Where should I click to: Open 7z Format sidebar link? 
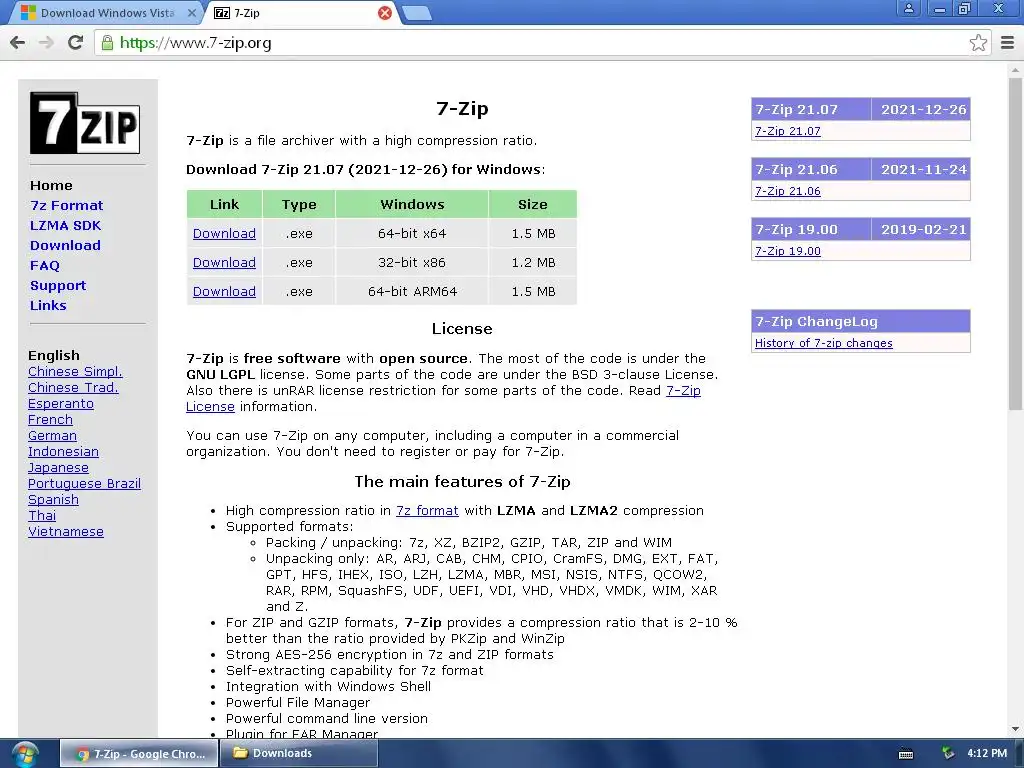pos(67,205)
